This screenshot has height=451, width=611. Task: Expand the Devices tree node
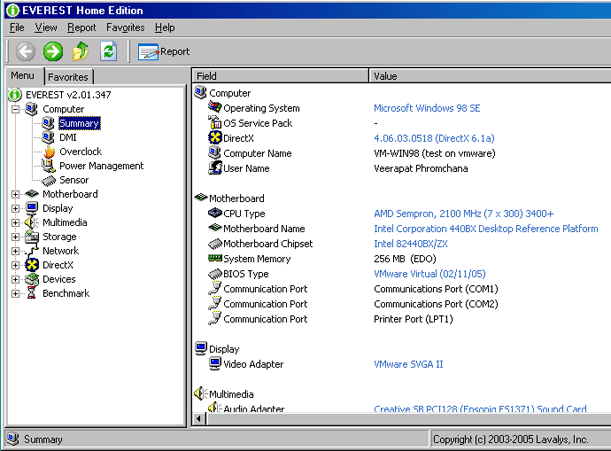click(x=15, y=279)
